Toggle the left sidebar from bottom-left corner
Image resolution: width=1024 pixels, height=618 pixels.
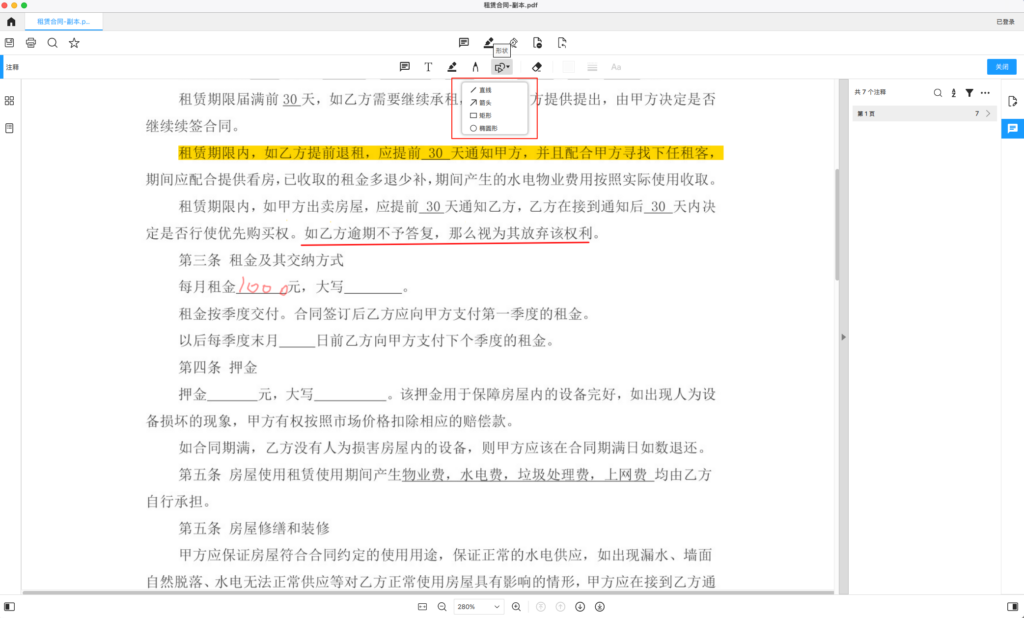[x=9, y=607]
